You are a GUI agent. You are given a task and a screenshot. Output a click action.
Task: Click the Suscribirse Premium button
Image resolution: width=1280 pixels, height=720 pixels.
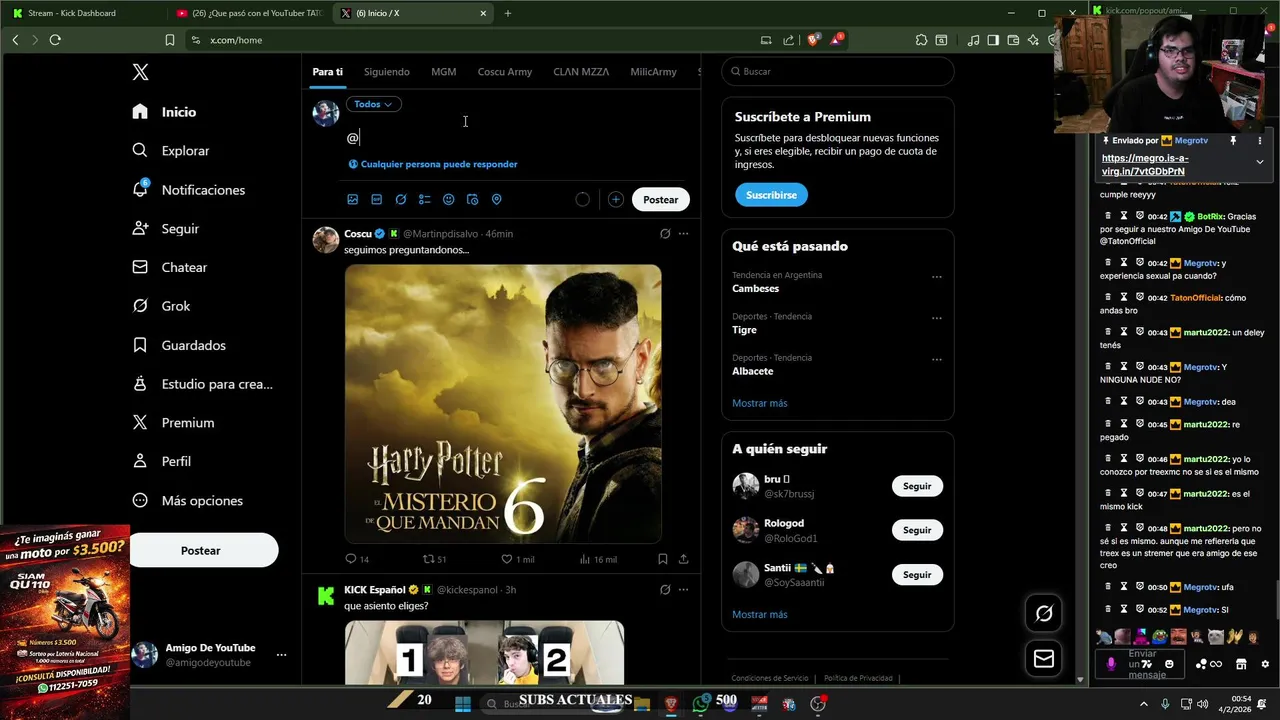772,195
